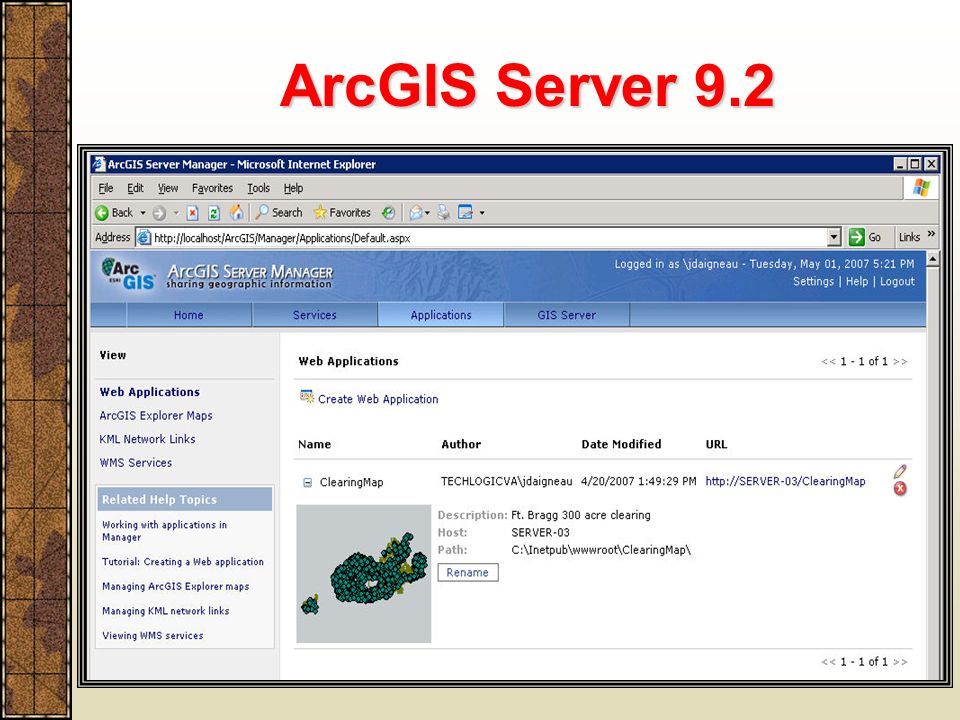960x720 pixels.
Task: Click the Print icon
Action: coord(443,213)
